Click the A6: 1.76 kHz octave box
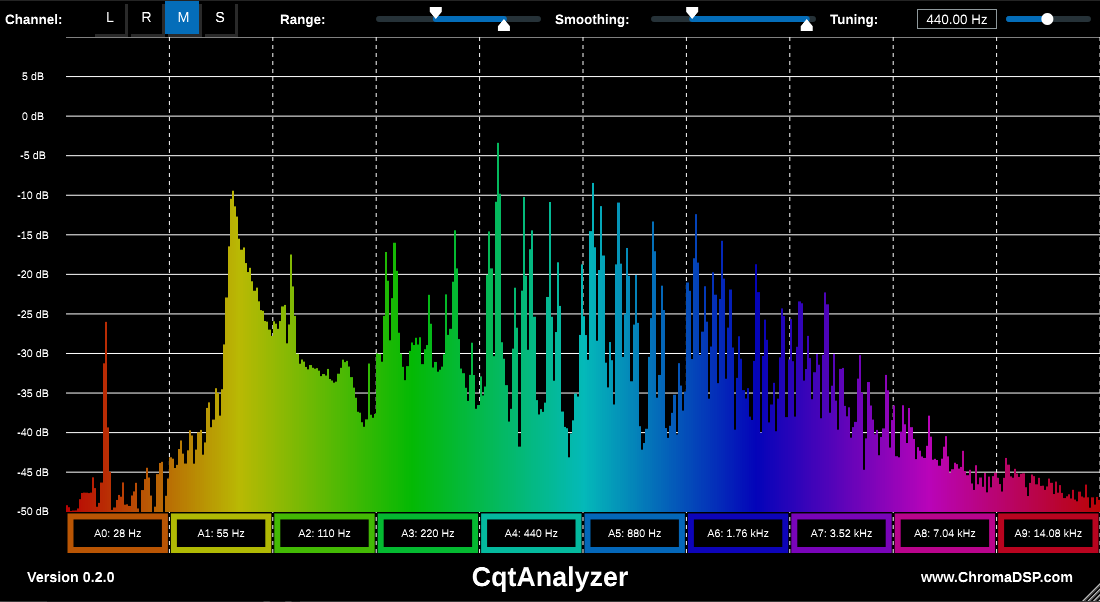The image size is (1100, 602). pos(738,533)
